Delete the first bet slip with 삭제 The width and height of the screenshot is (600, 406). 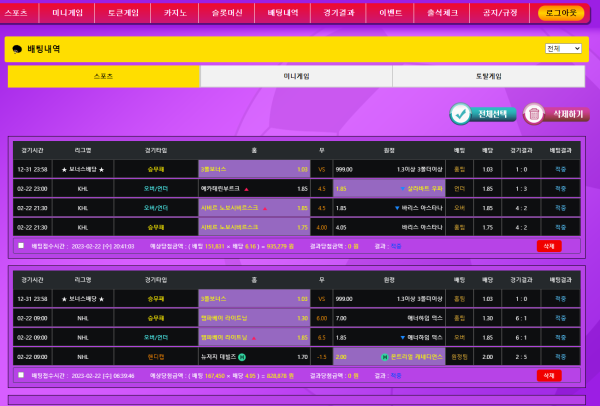coord(548,245)
